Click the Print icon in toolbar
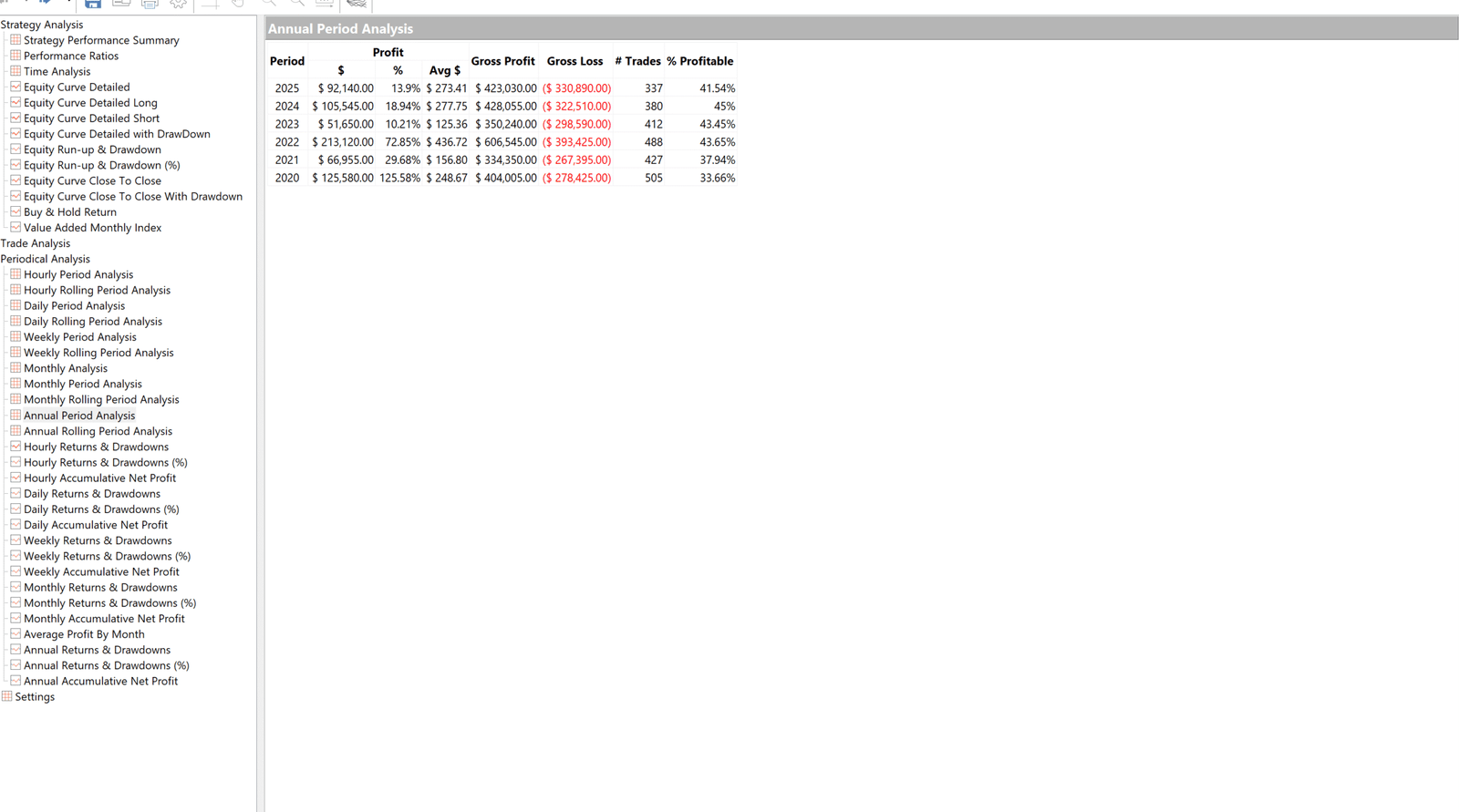Viewport: 1459px width, 812px height. [x=150, y=4]
